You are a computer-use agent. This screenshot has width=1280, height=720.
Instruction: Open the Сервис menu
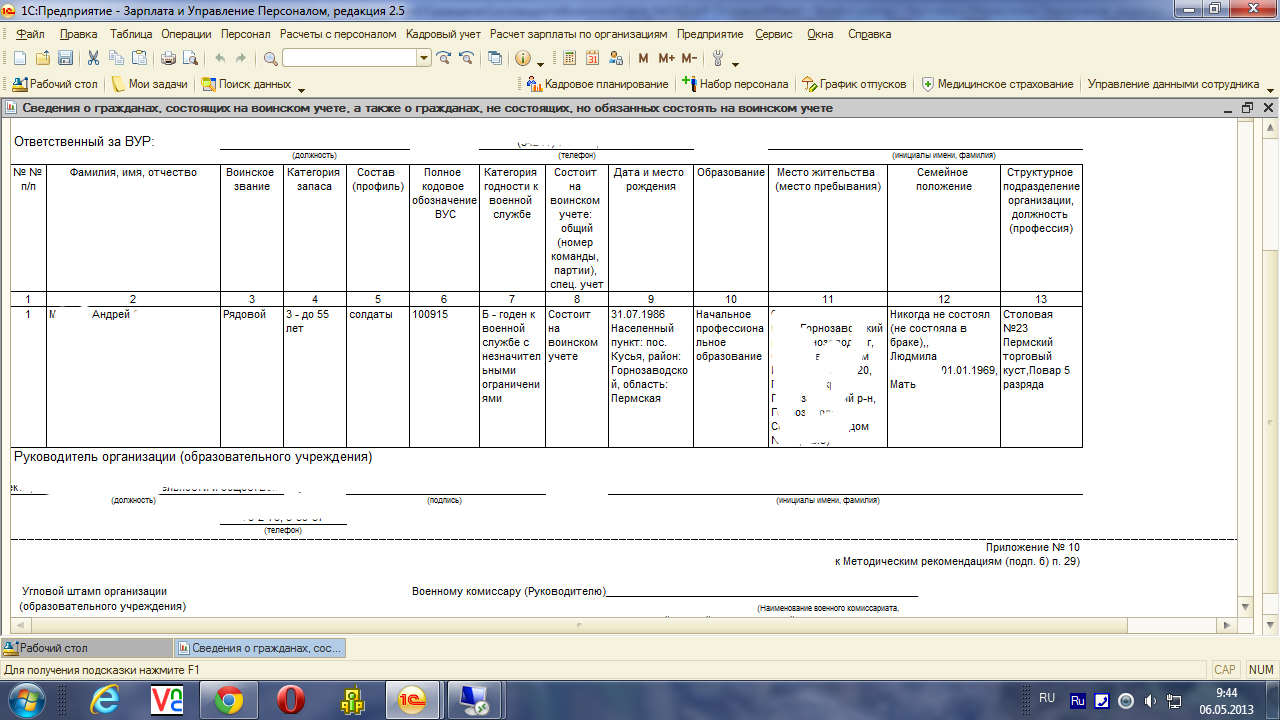[774, 34]
